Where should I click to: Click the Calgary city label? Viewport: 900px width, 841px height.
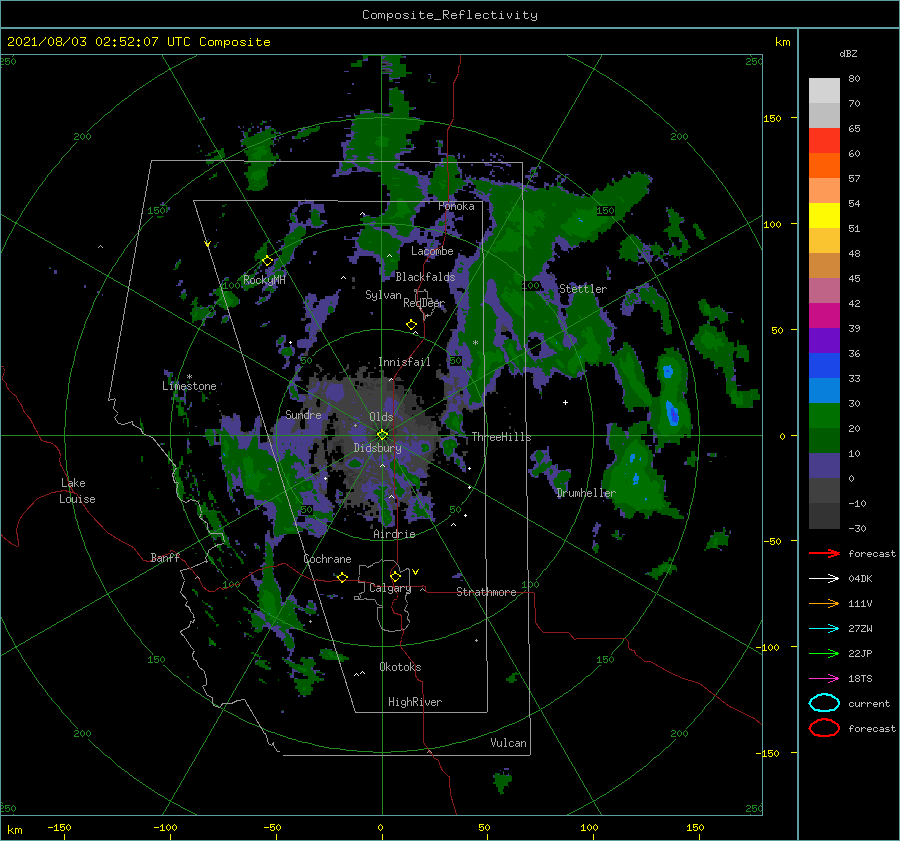click(x=390, y=588)
